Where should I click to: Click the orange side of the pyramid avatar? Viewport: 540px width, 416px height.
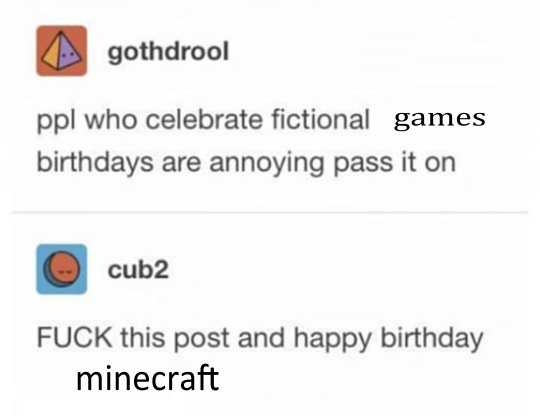(51, 55)
